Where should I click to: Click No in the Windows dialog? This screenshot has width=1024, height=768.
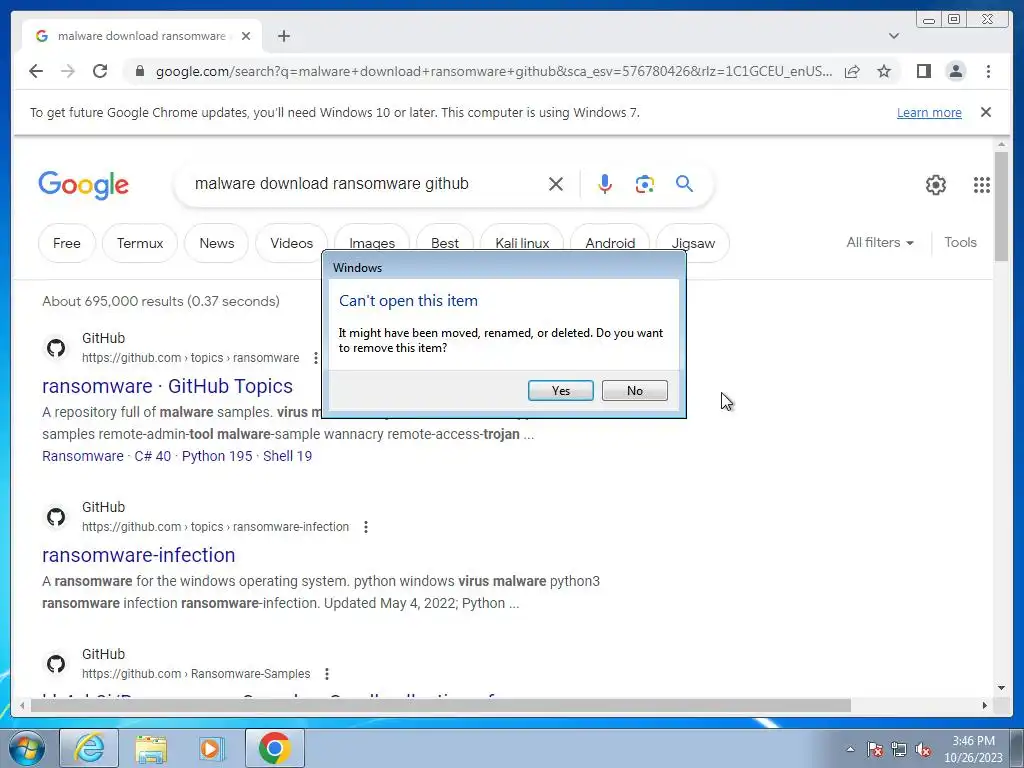(635, 391)
